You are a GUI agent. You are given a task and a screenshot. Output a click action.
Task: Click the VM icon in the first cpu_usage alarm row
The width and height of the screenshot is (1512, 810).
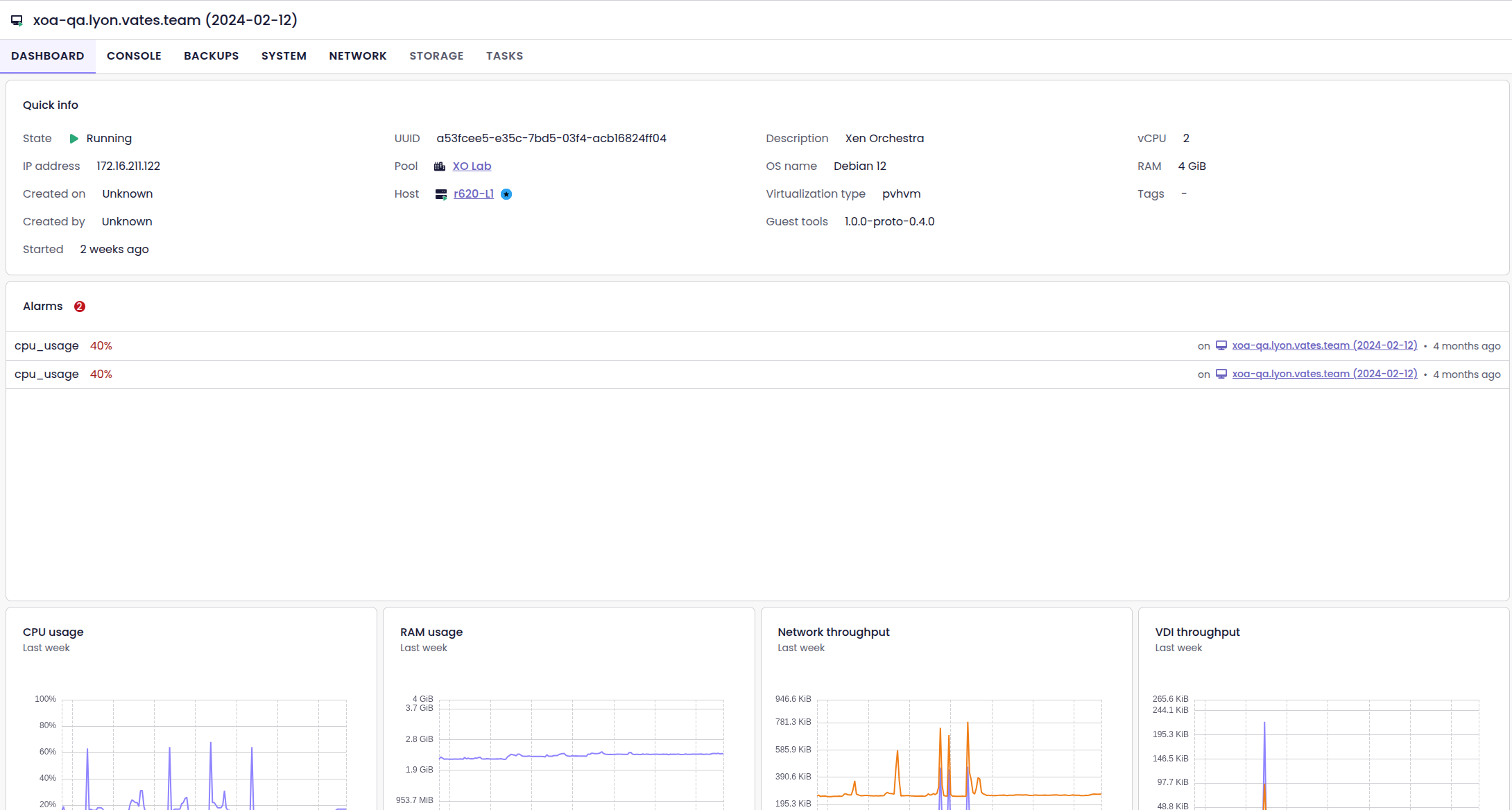point(1221,345)
